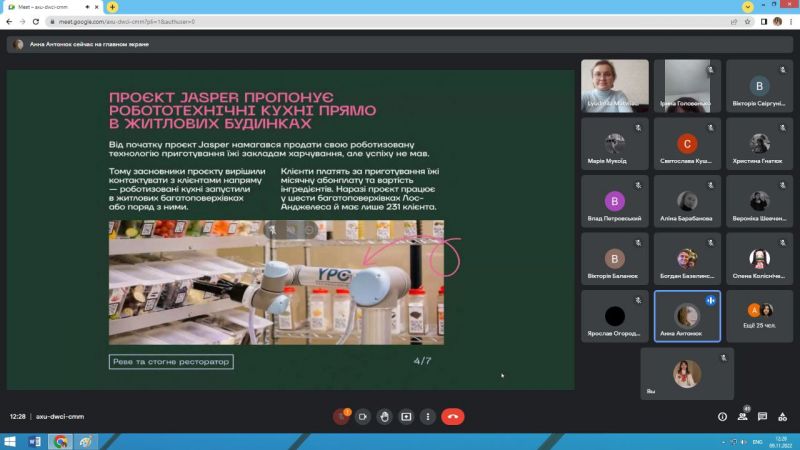Select Анна Антонюк speaking tile

(x=687, y=316)
